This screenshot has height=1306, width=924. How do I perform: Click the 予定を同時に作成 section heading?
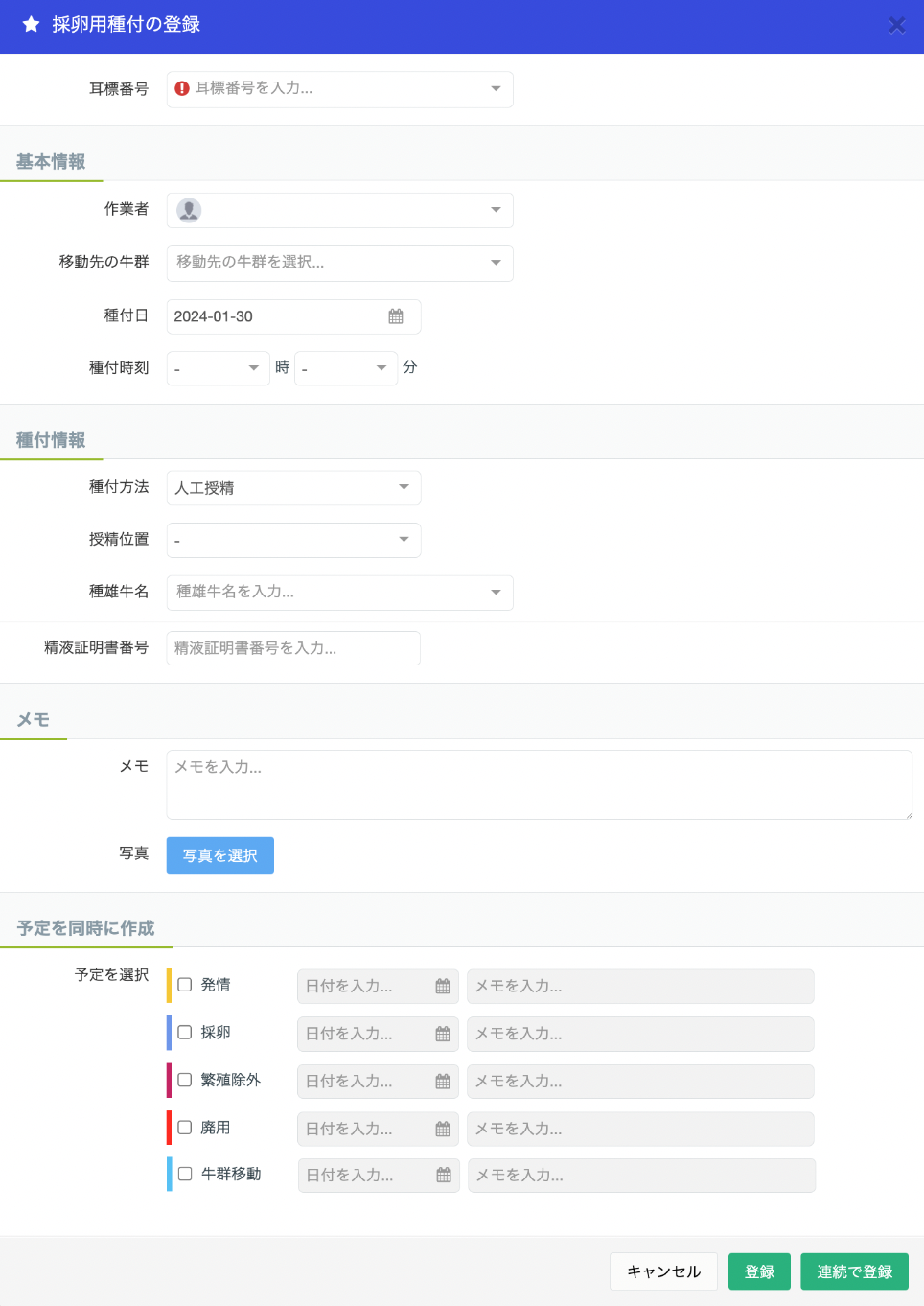tap(85, 928)
